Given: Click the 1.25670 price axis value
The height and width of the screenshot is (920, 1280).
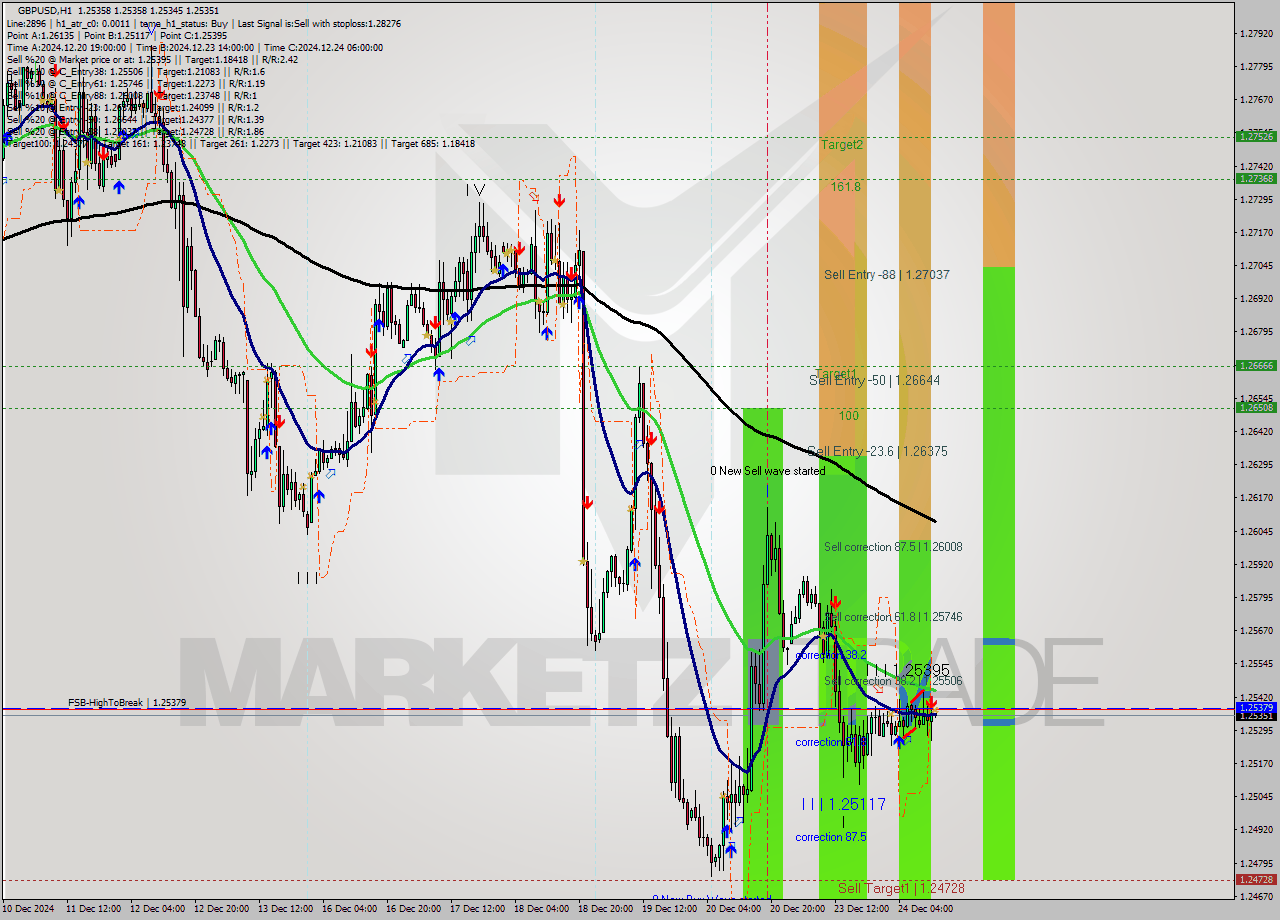Looking at the screenshot, I should [x=1255, y=630].
